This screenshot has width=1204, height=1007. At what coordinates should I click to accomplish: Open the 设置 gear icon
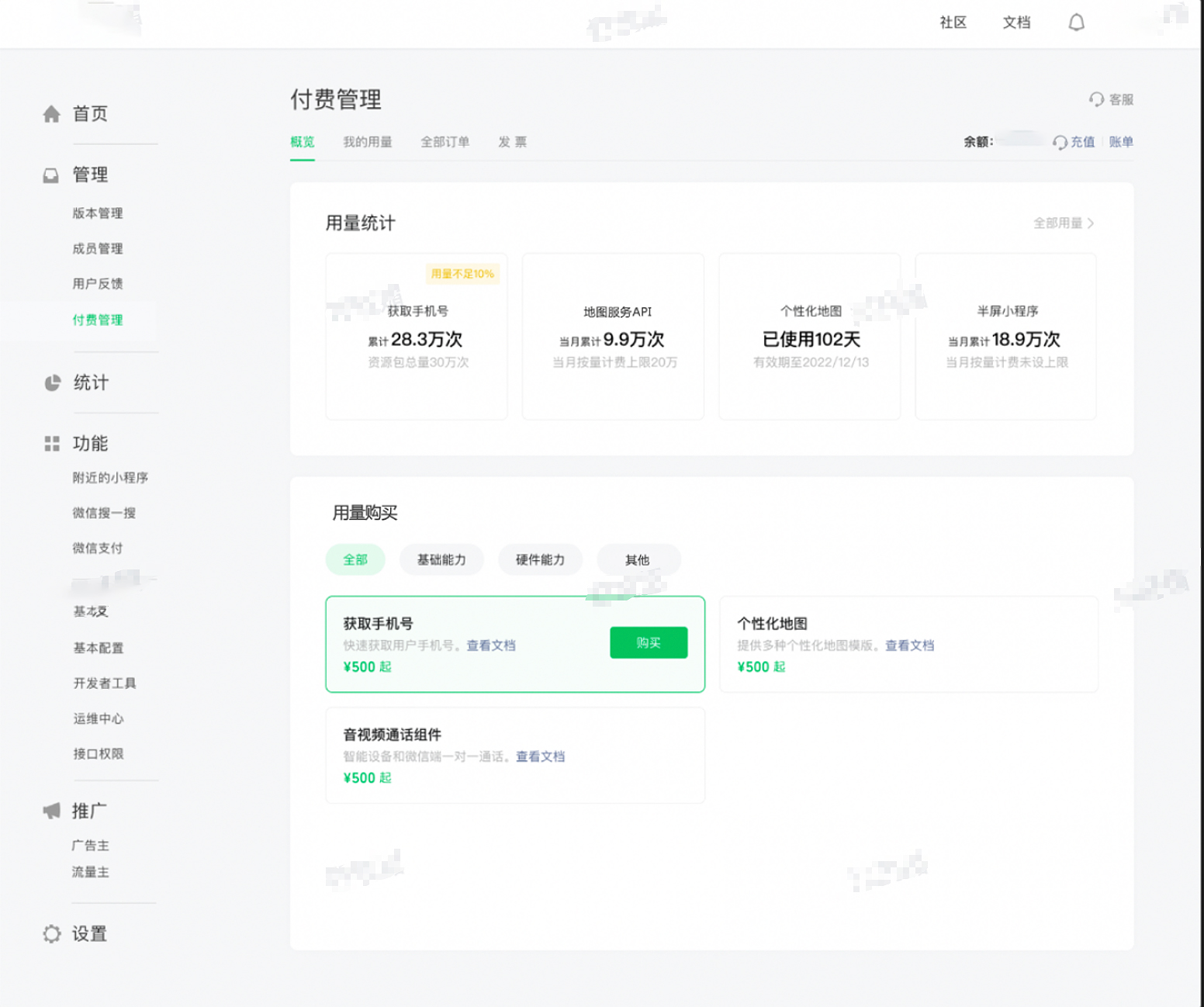(x=51, y=933)
